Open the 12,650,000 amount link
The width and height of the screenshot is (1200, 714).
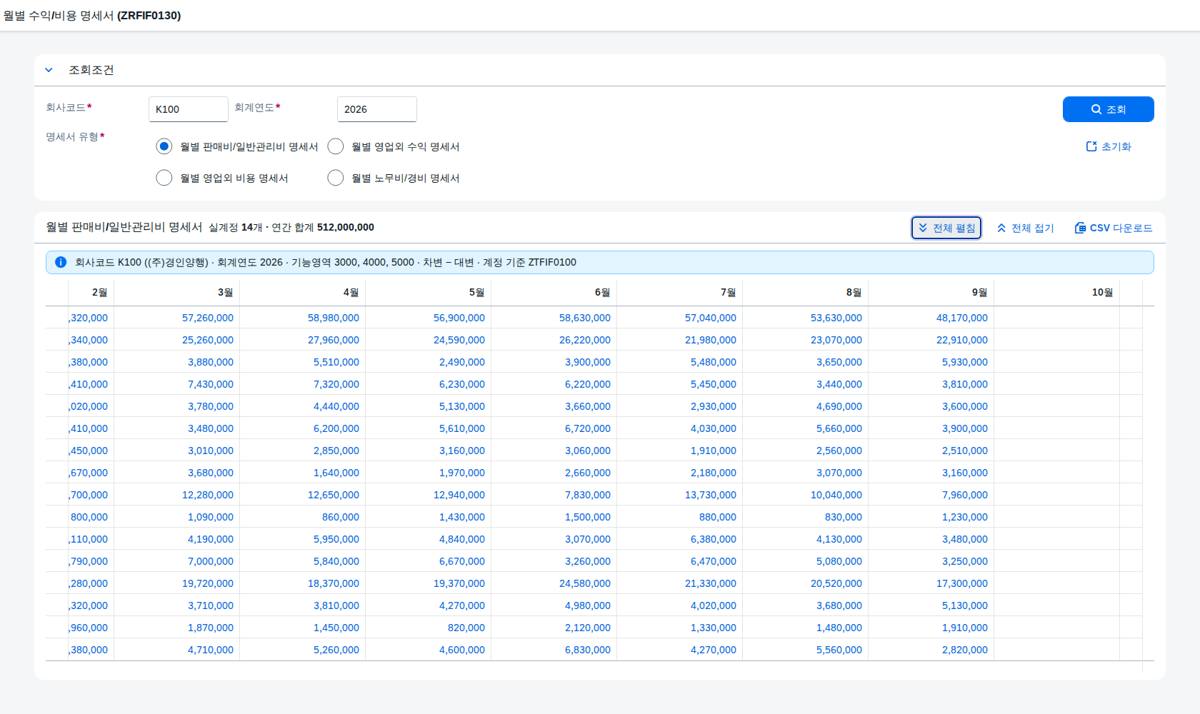(333, 495)
